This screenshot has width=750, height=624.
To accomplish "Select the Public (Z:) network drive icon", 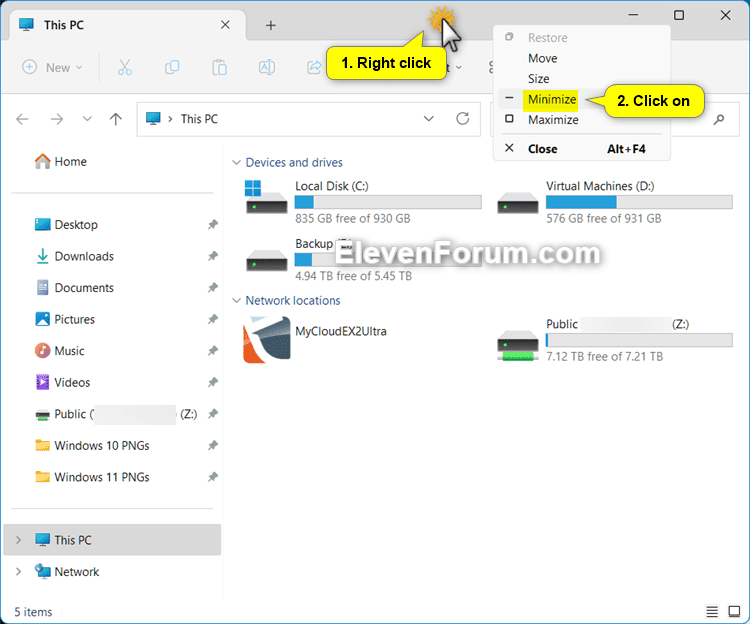I will (518, 345).
